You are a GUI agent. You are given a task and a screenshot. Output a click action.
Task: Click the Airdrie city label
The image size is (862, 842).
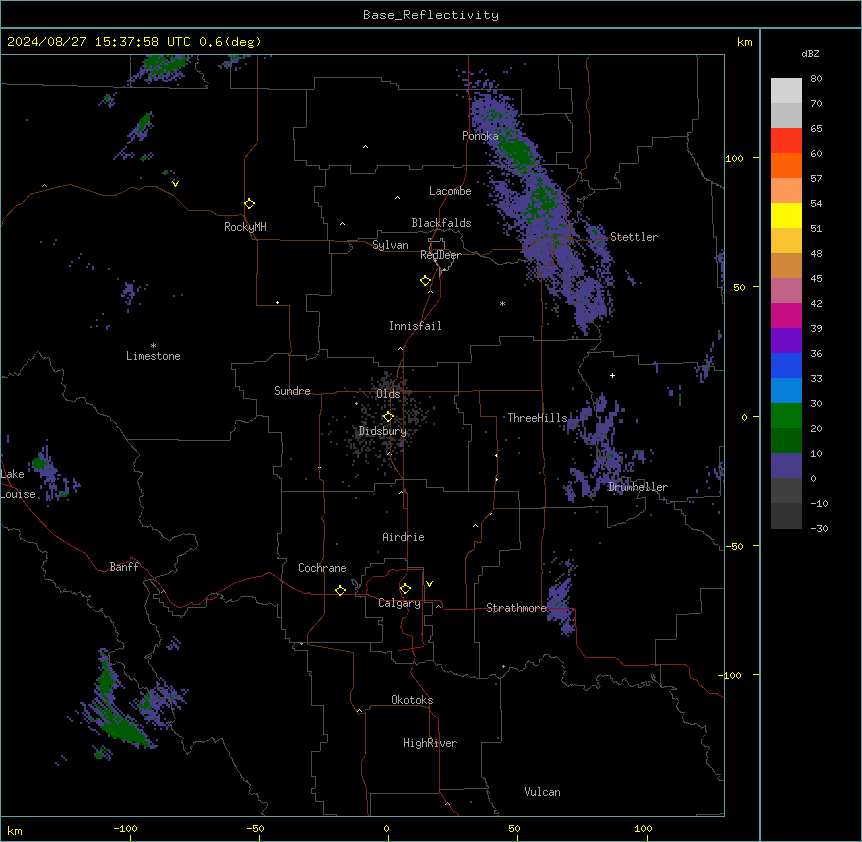tap(404, 537)
